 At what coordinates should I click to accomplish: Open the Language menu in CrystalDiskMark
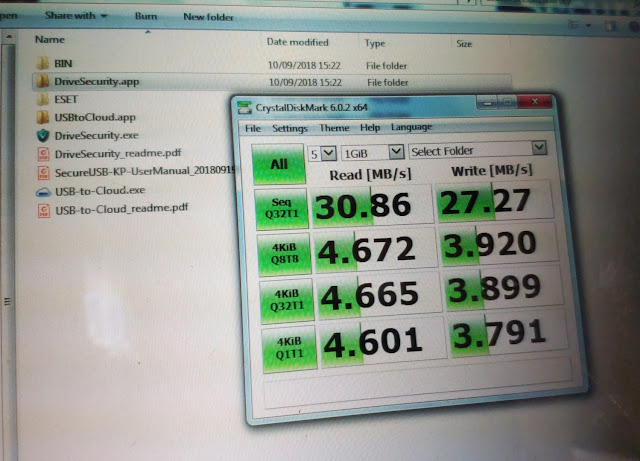click(411, 127)
